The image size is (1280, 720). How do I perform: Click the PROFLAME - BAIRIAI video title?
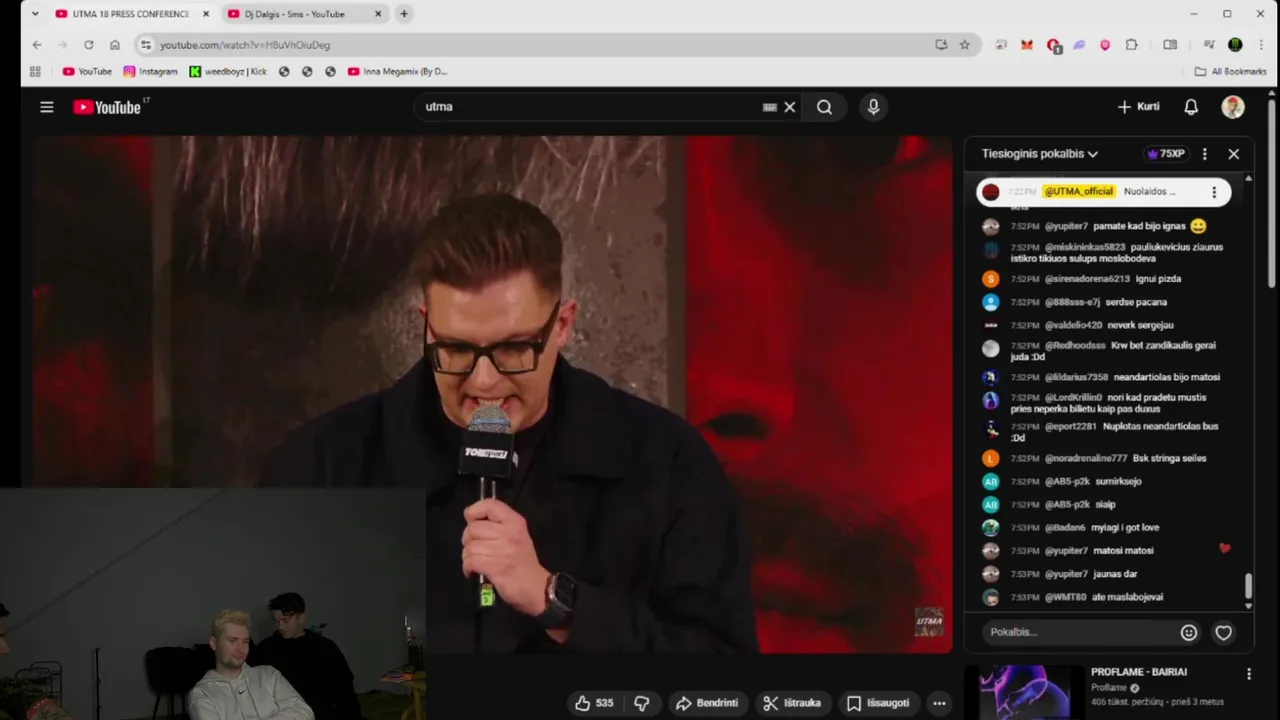(x=1139, y=672)
